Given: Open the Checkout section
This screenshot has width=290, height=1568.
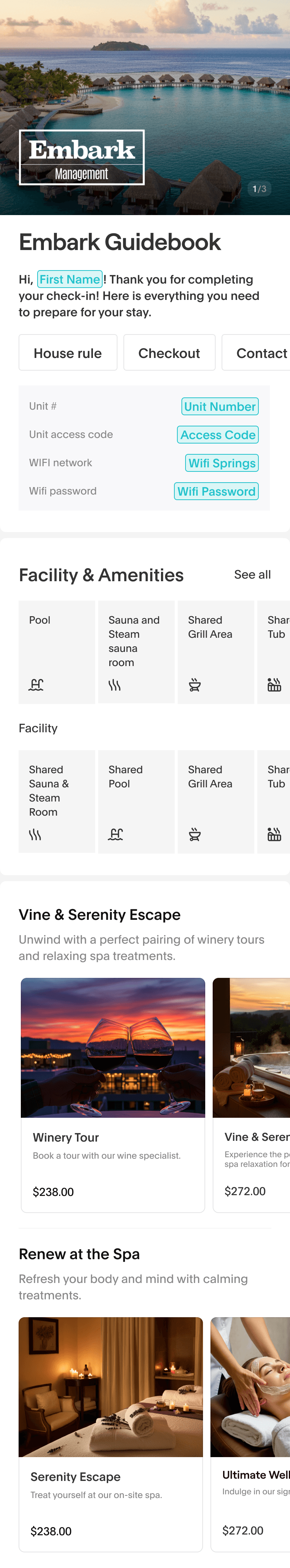Looking at the screenshot, I should 169,352.
